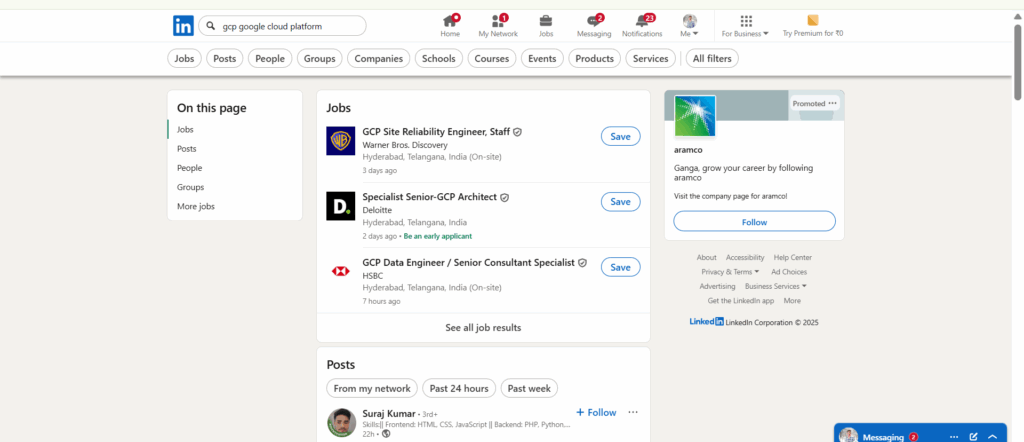Screen dimensions: 1024x442
Task: Save the GCP Data Engineer job
Action: 620,267
